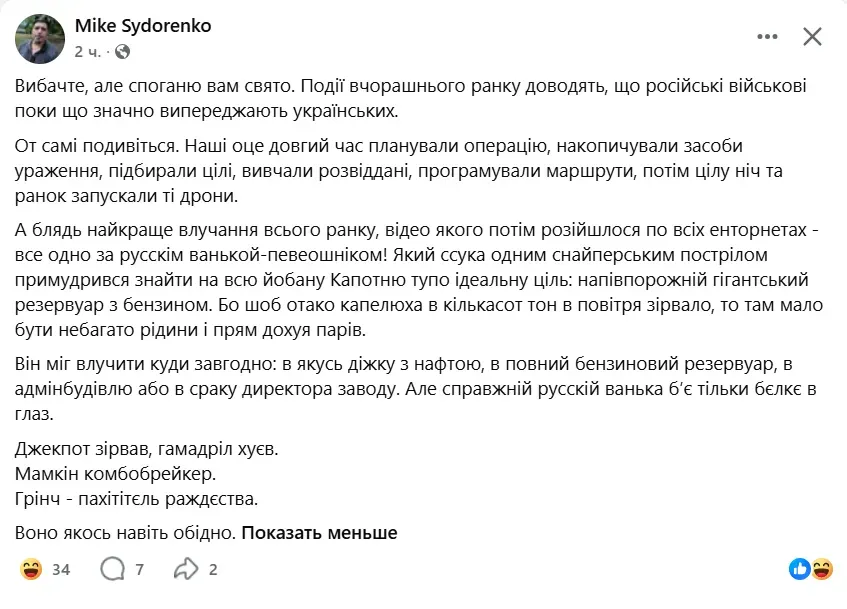This screenshot has width=847, height=609.
Task: Click the '2 ч.' post timestamp
Action: [x=87, y=52]
